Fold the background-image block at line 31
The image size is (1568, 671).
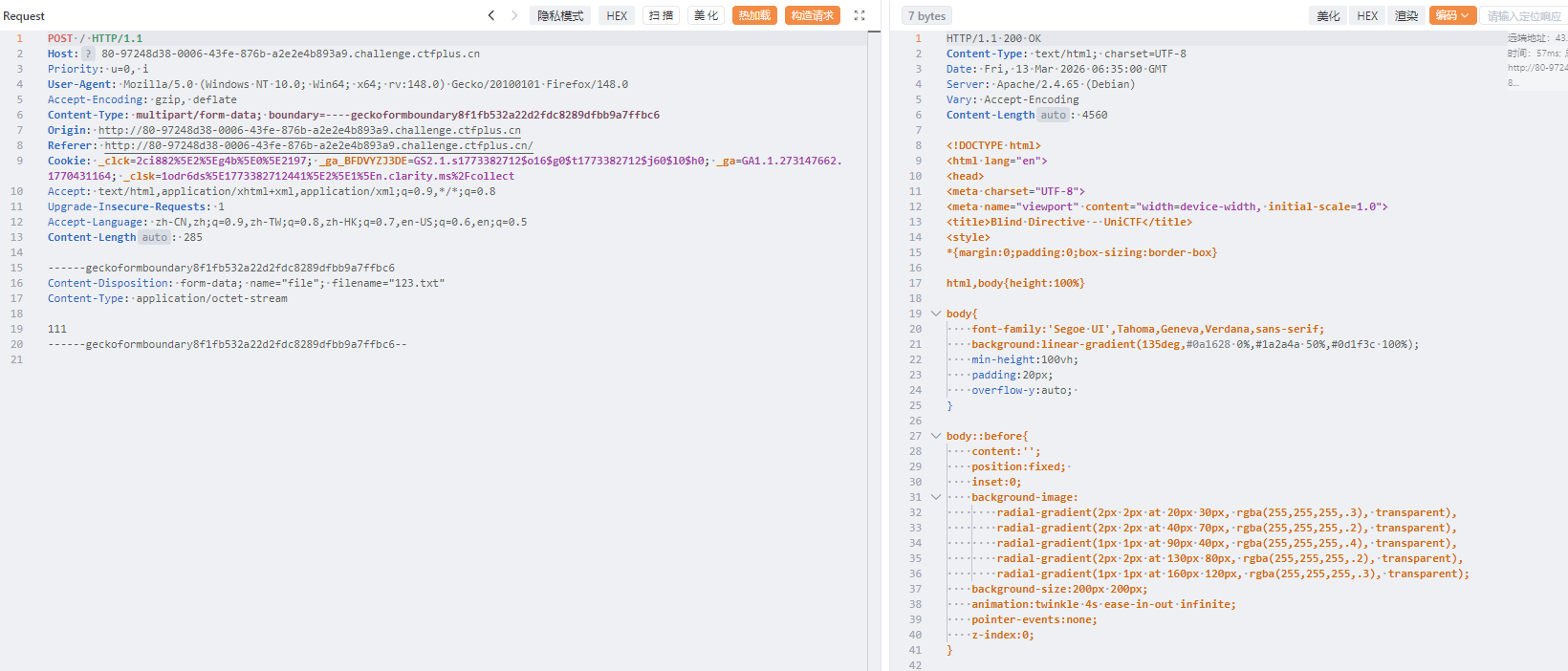pyautogui.click(x=936, y=497)
